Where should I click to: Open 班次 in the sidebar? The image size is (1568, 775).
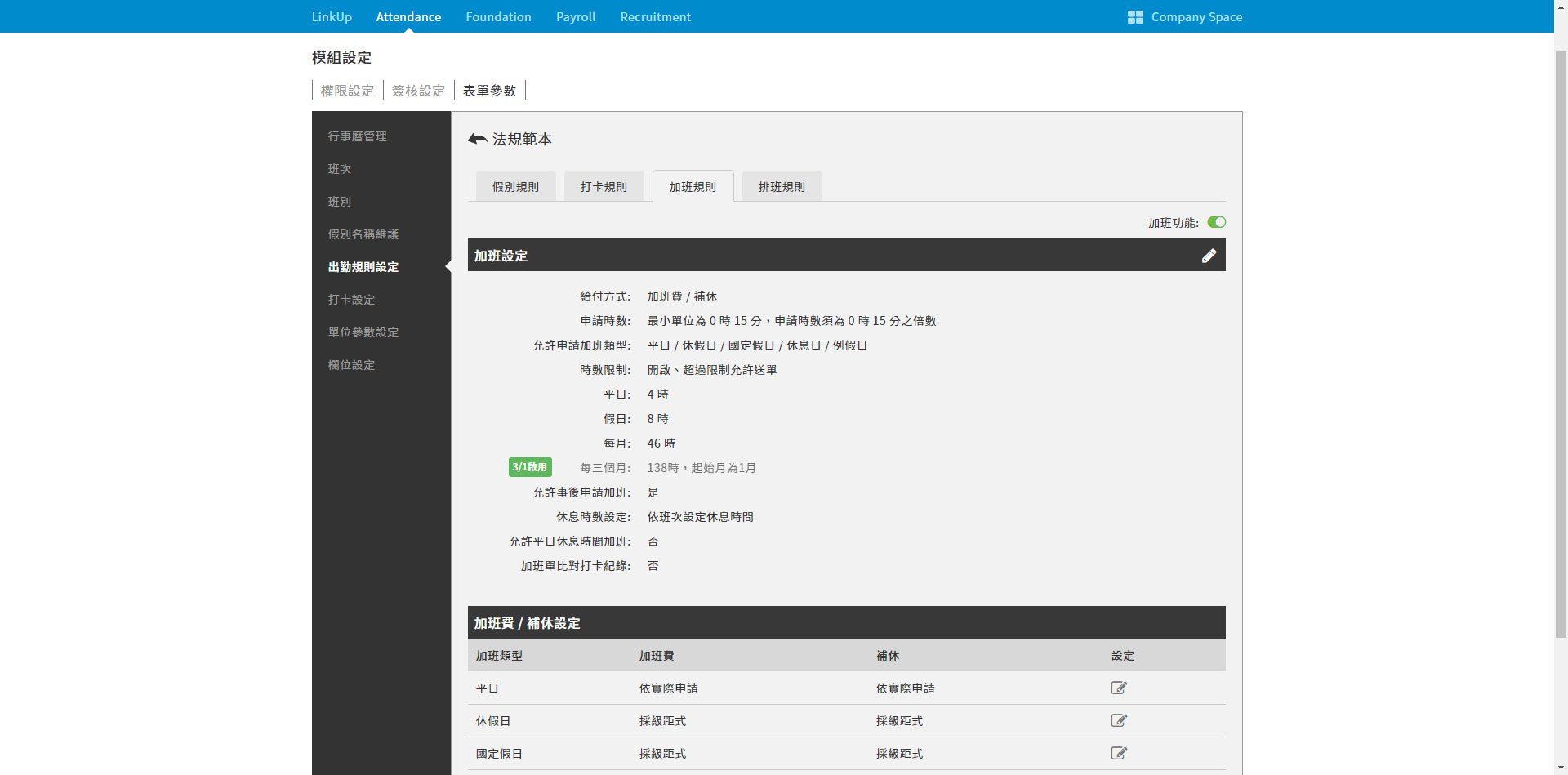click(x=340, y=169)
